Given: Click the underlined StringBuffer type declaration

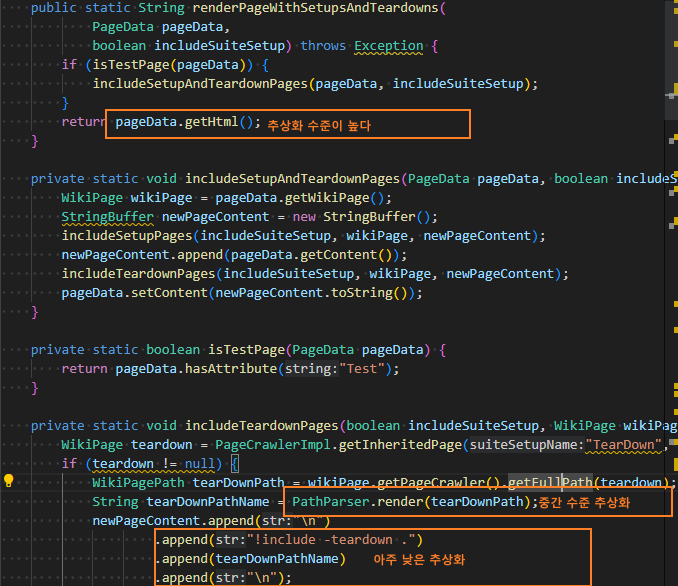Looking at the screenshot, I should coord(108,217).
